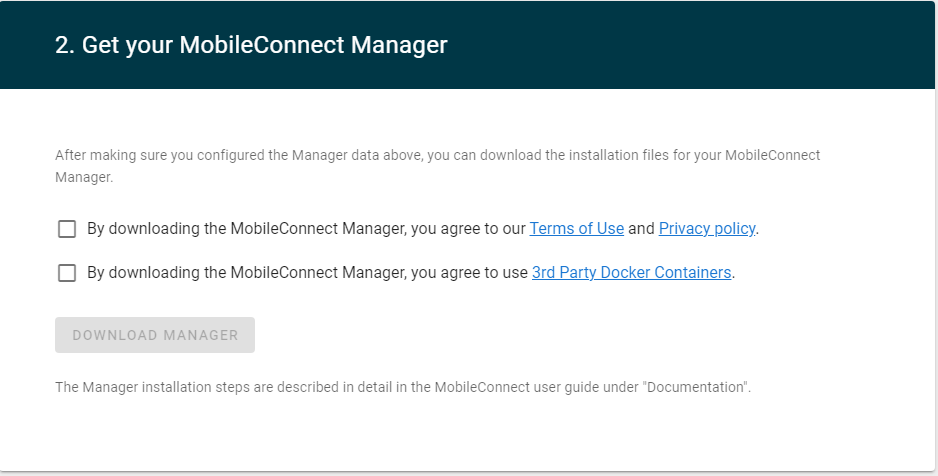The image size is (938, 476).
Task: Read the MobileConnect Terms of Use
Action: 577,228
